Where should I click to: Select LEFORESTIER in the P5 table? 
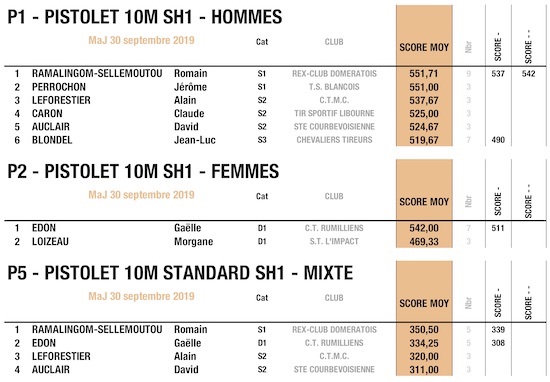click(x=61, y=356)
